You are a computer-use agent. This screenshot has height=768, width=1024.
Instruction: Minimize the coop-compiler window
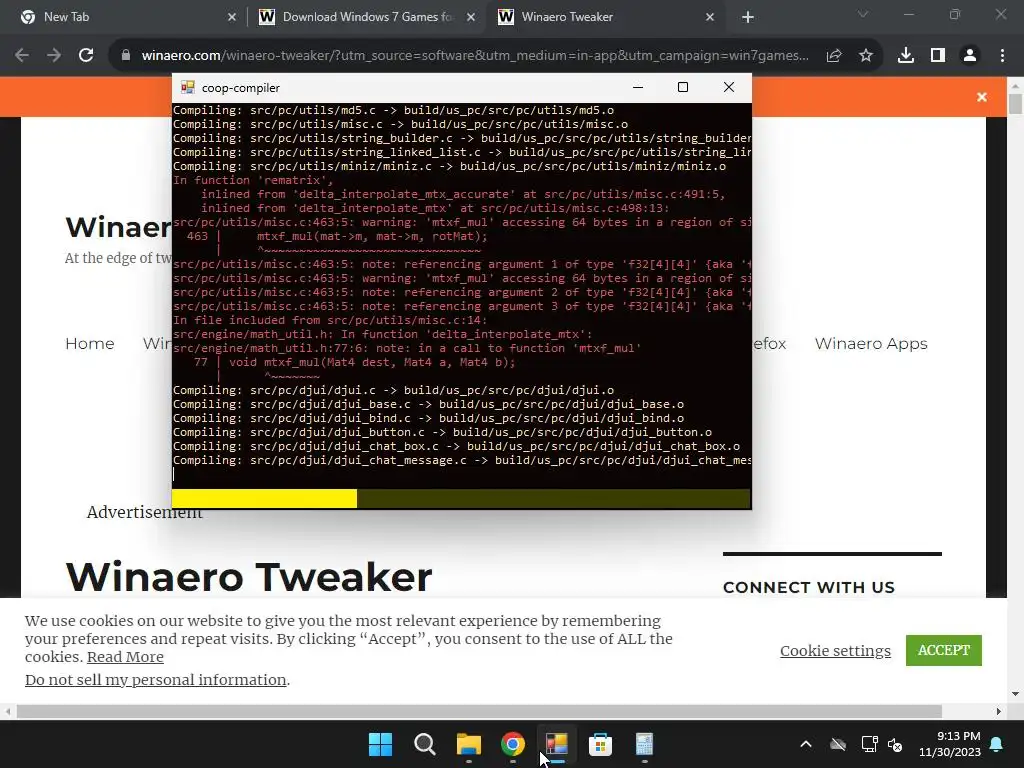(638, 87)
